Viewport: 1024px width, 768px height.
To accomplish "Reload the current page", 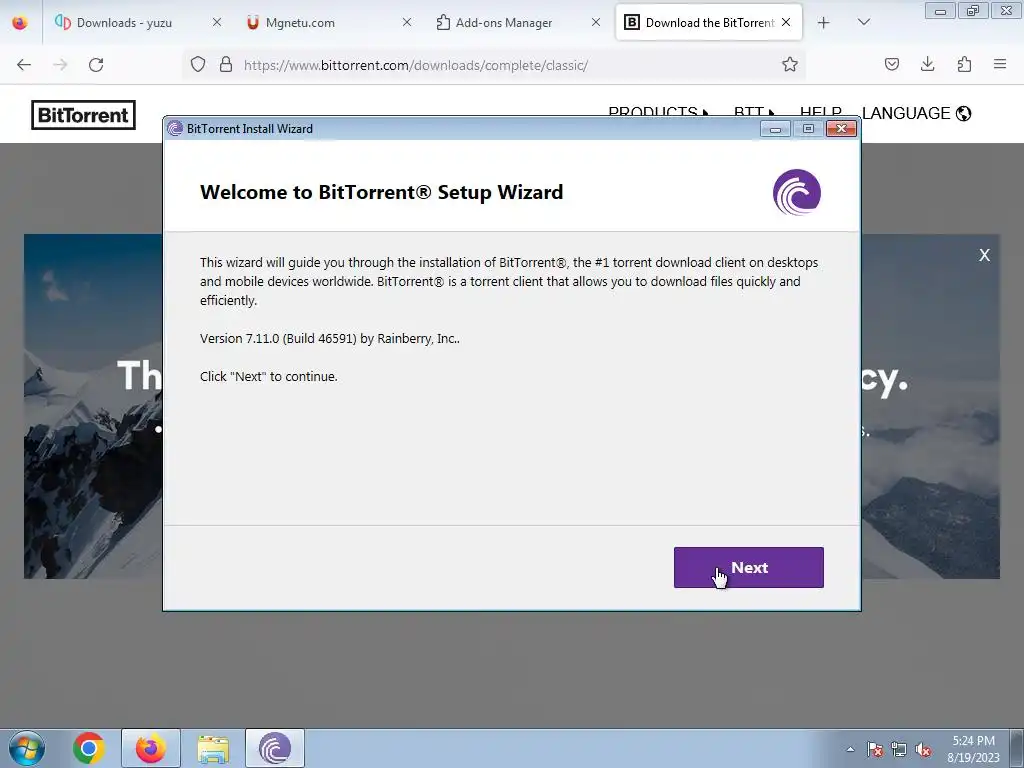I will pyautogui.click(x=96, y=65).
